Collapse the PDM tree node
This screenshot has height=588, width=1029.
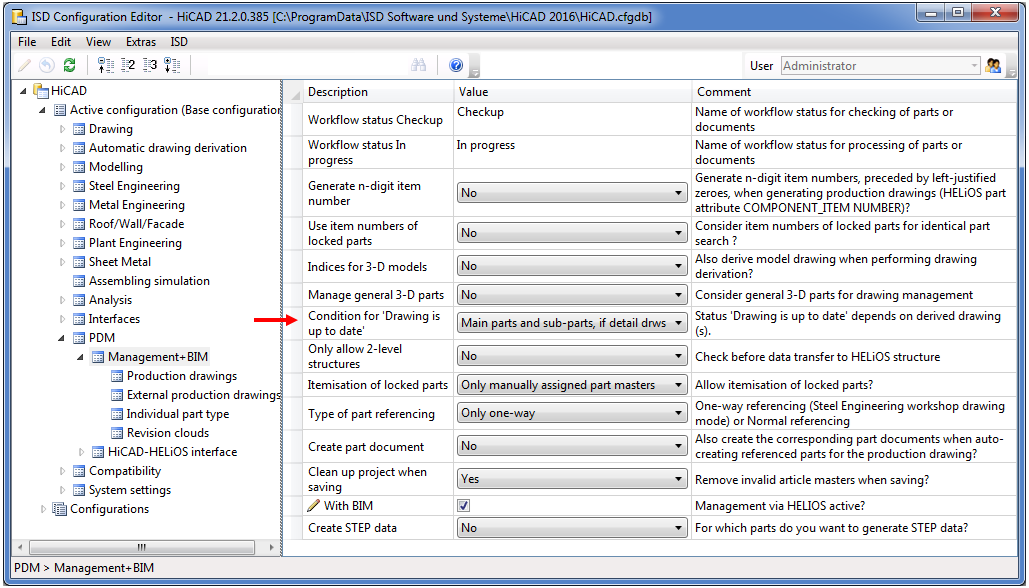pos(62,339)
